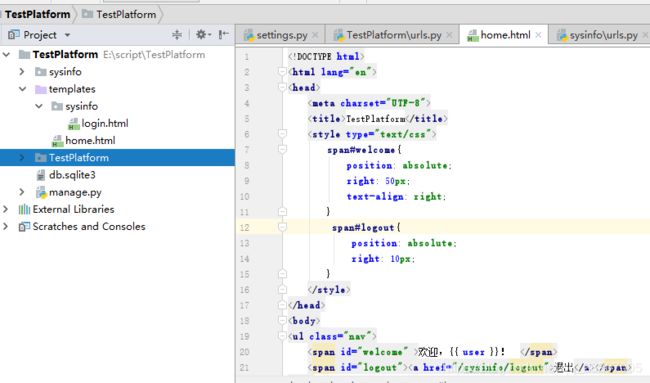Click the Scratches and Consoles icon
Viewport: 650px width, 383px height.
24,227
